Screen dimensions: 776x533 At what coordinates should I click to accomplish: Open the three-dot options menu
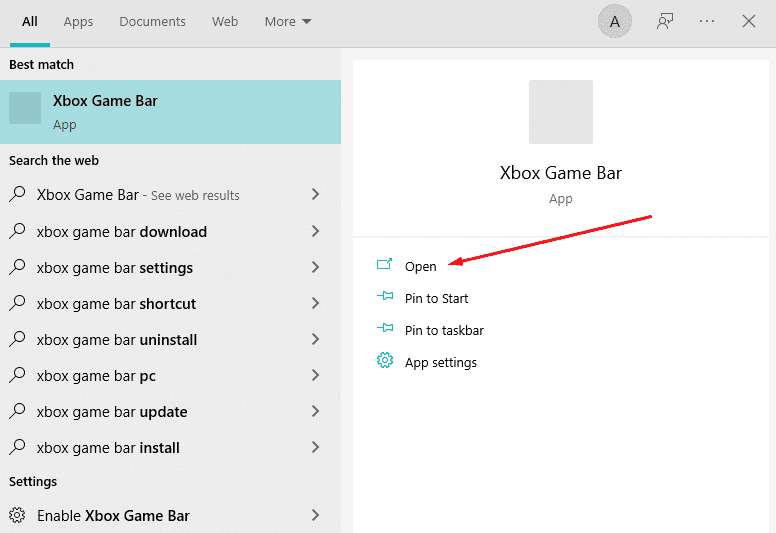point(707,21)
